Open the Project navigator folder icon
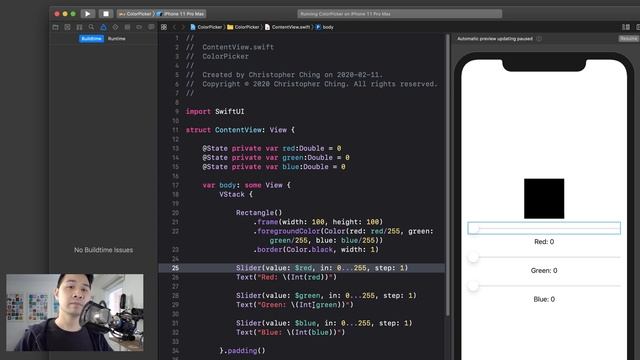 pos(56,27)
